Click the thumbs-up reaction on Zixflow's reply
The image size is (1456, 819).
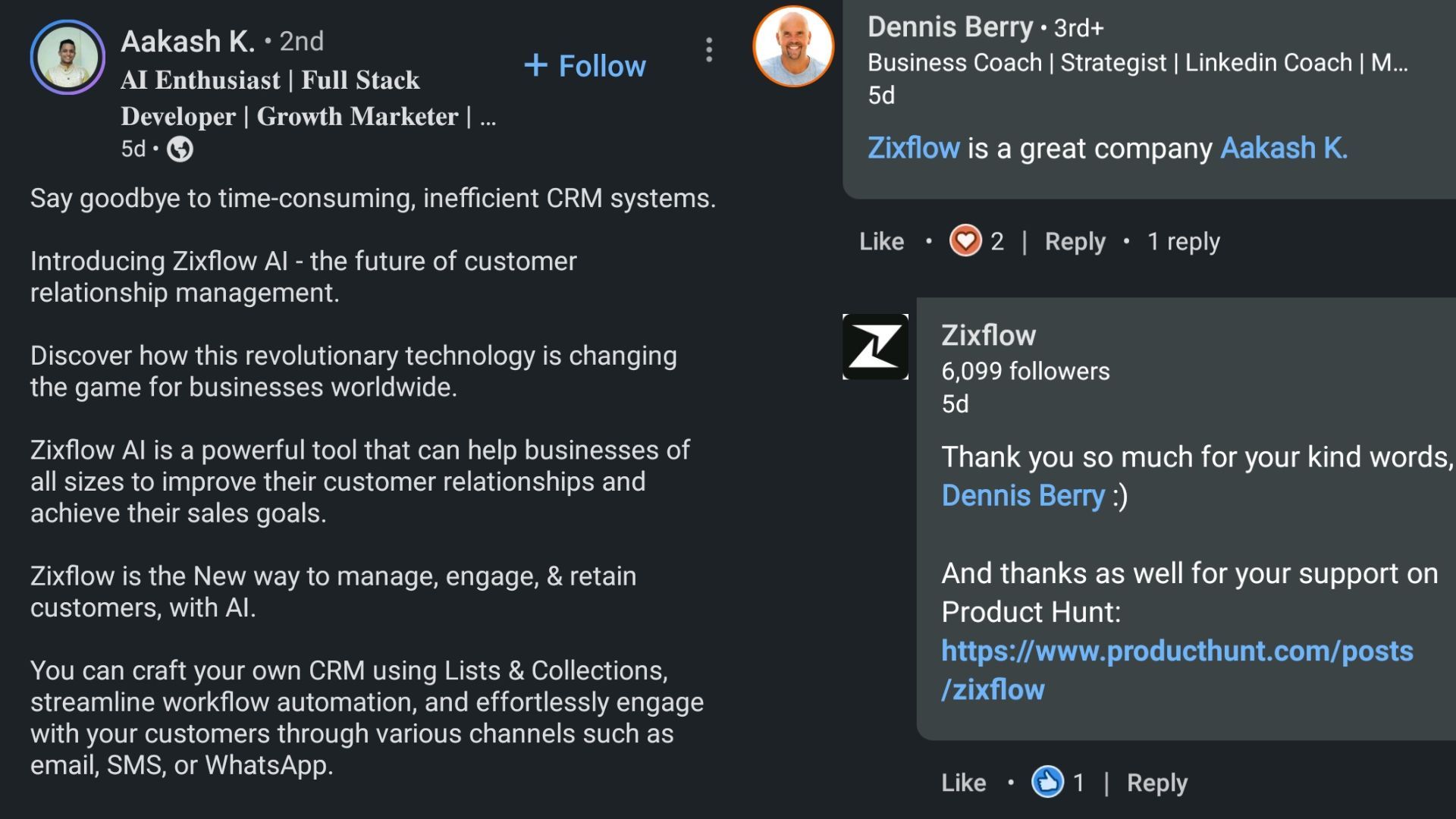tap(1047, 783)
